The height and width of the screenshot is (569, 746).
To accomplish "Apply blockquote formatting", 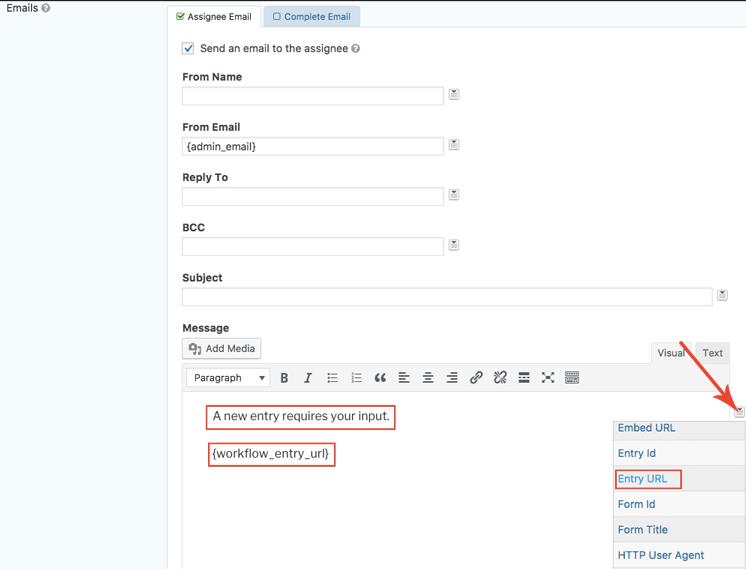I will pyautogui.click(x=380, y=378).
